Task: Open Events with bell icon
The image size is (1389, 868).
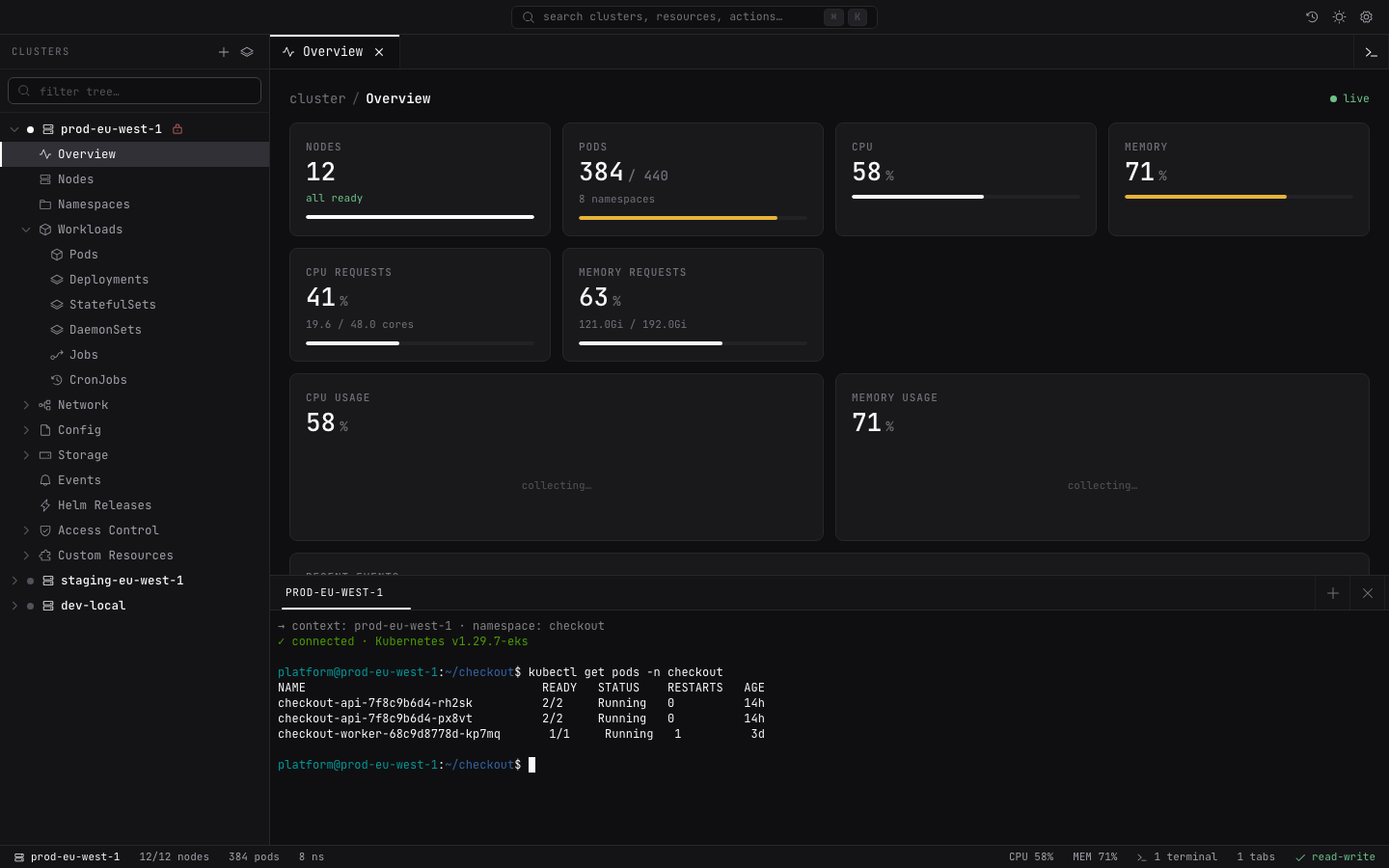Action: [x=134, y=480]
